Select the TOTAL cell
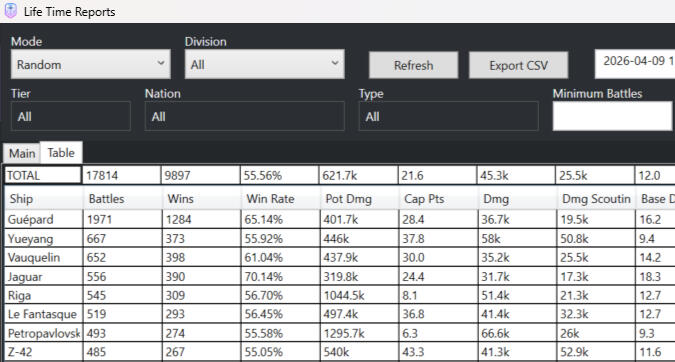Image resolution: width=675 pixels, height=362 pixels. pyautogui.click(x=43, y=175)
